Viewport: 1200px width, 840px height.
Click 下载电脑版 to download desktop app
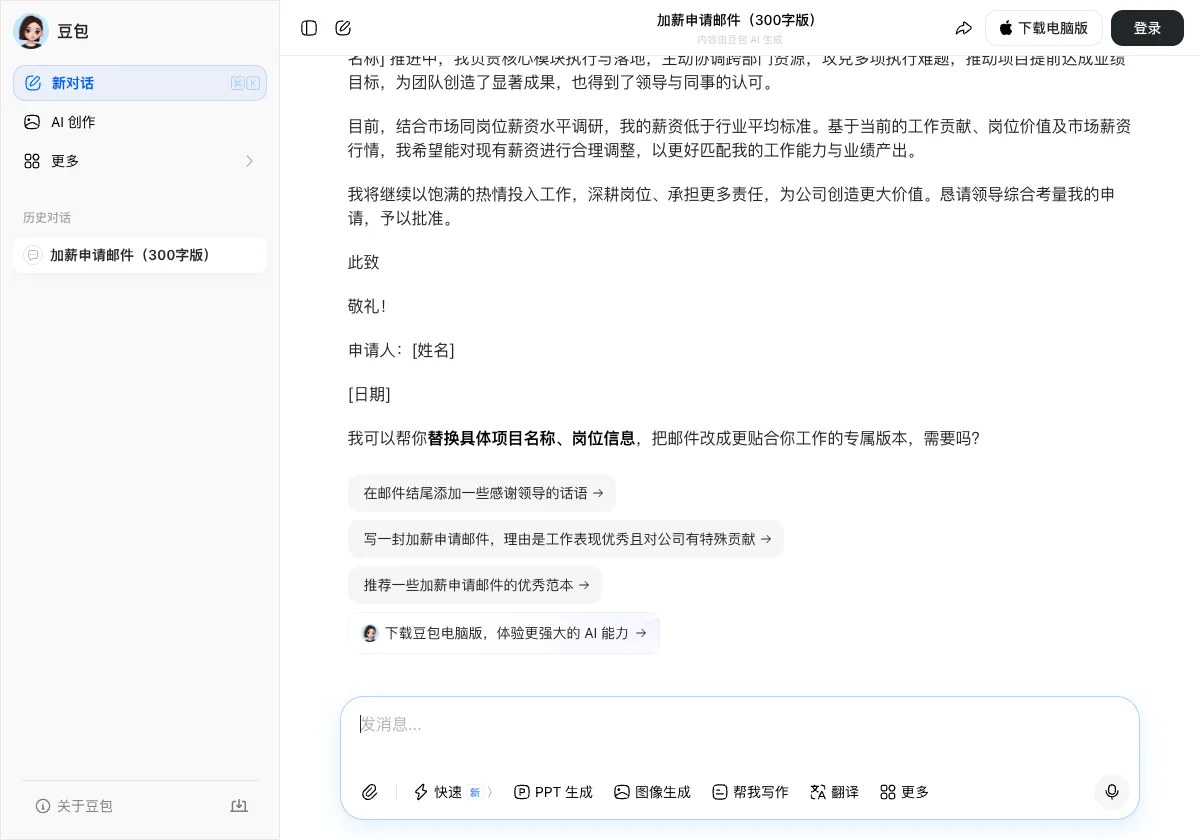1043,28
